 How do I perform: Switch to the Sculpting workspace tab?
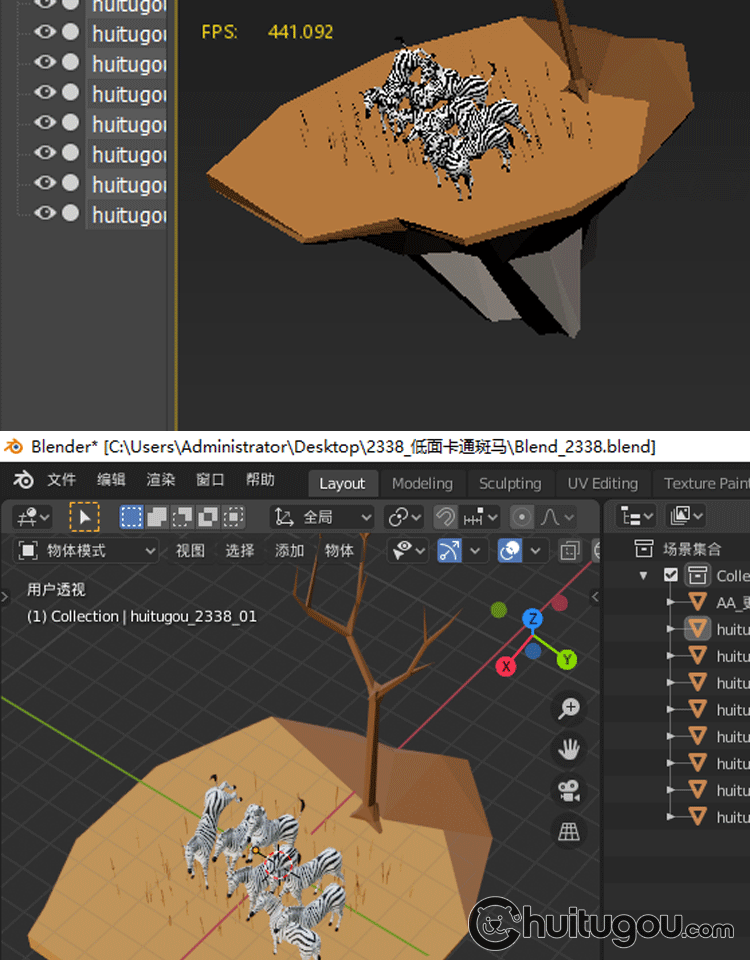[x=509, y=483]
